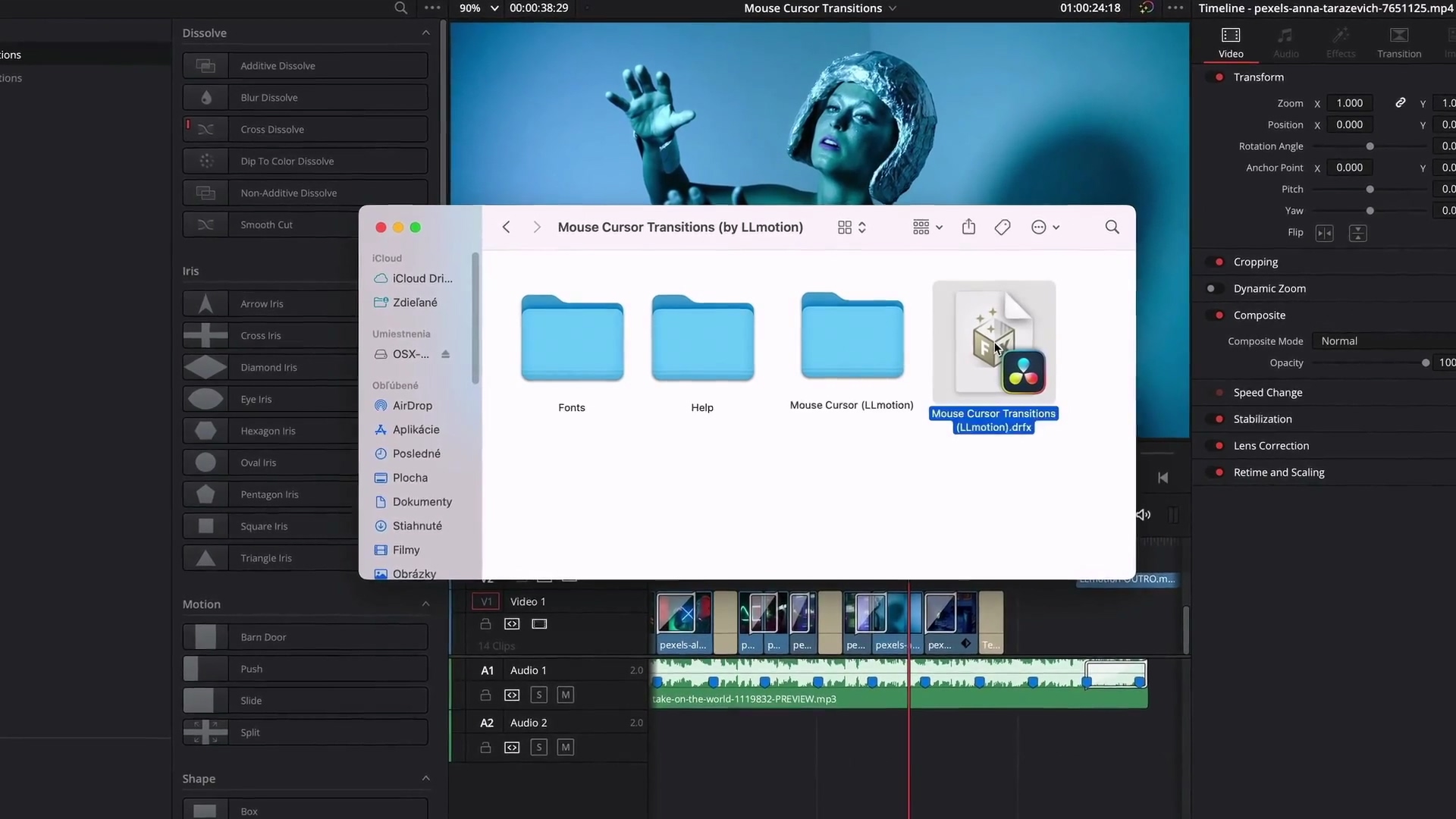Click the Zoom X value field
Screen dimensions: 1456x819
[1350, 103]
